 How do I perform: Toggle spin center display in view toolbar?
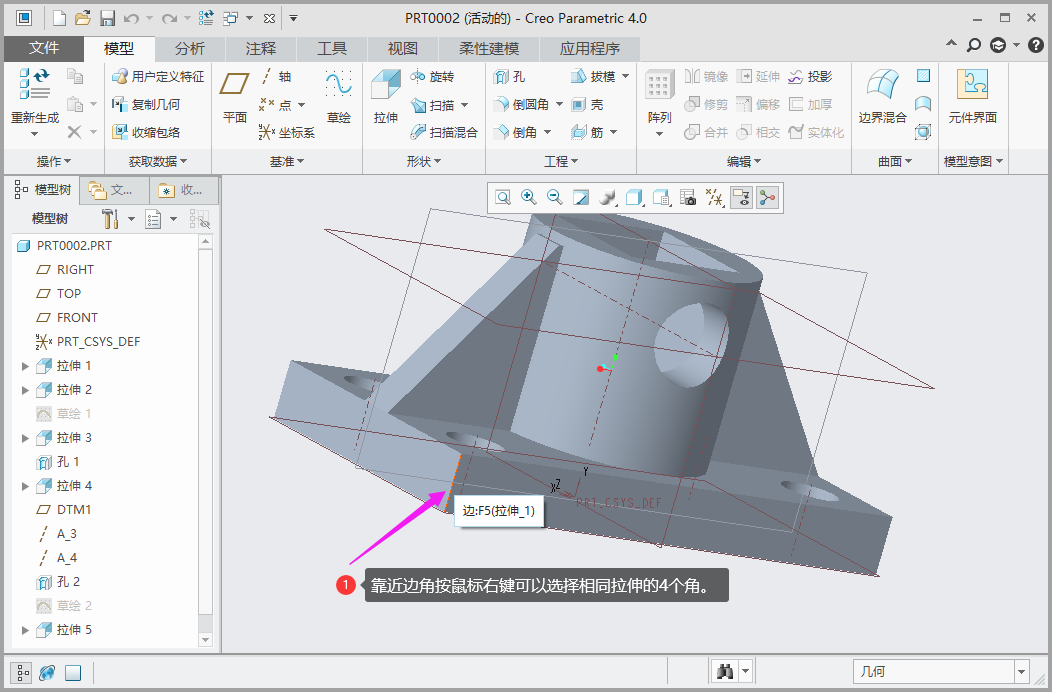(767, 198)
